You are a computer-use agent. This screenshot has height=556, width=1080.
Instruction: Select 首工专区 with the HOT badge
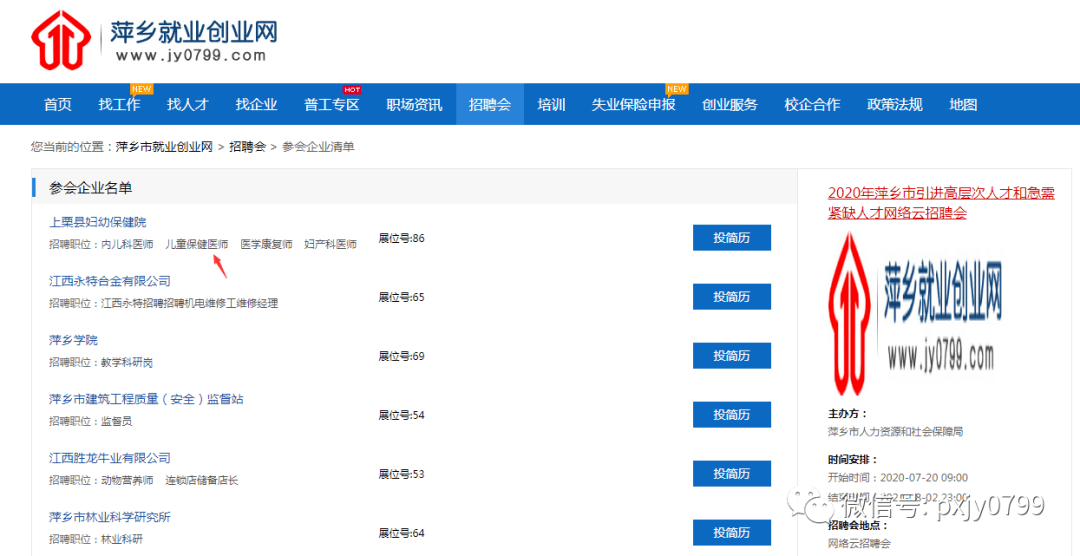(x=331, y=105)
